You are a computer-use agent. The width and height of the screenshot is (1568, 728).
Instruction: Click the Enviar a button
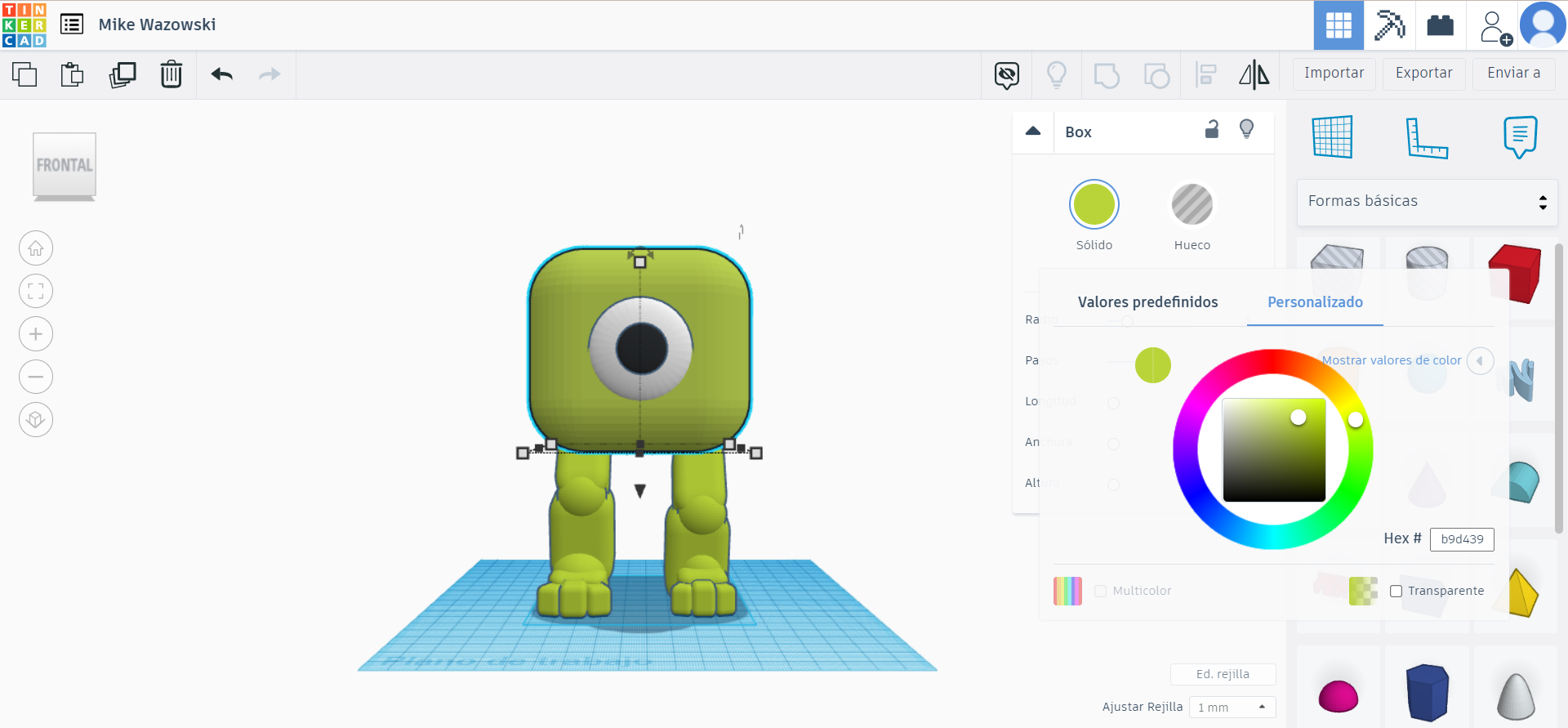click(x=1513, y=74)
